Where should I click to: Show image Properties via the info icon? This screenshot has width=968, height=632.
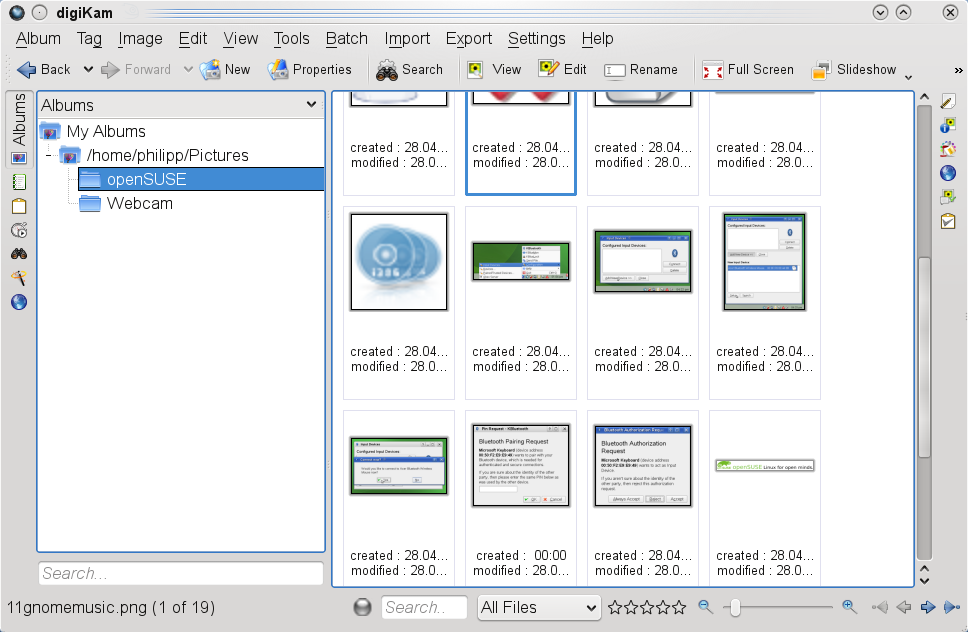[x=947, y=125]
